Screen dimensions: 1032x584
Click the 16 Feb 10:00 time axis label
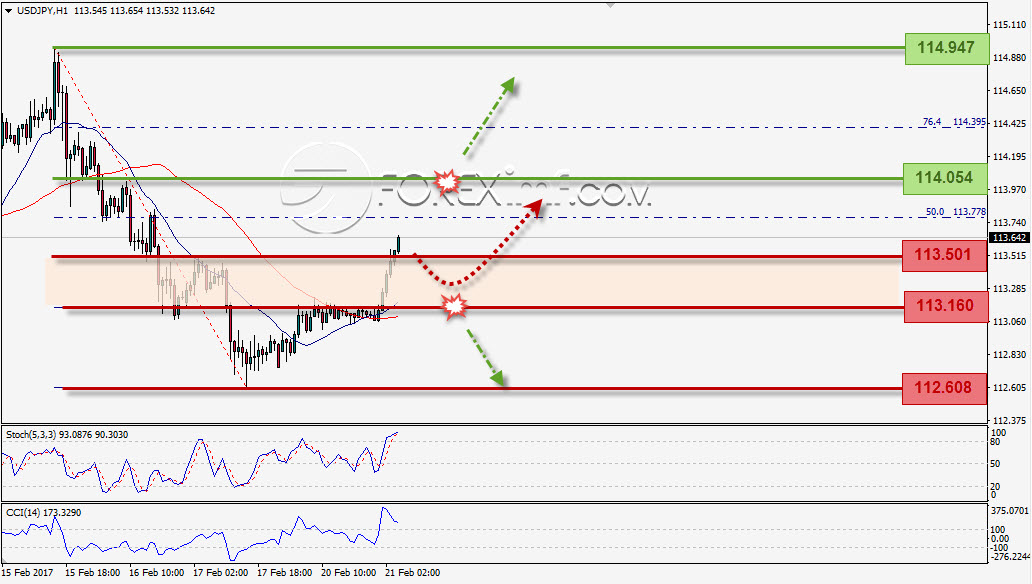pos(157,573)
